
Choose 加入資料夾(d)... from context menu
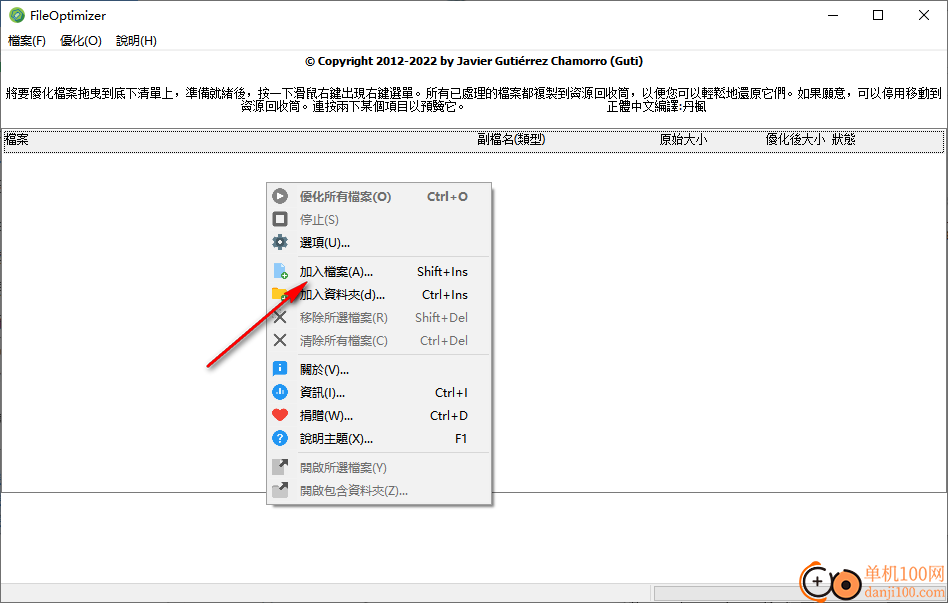(379, 295)
